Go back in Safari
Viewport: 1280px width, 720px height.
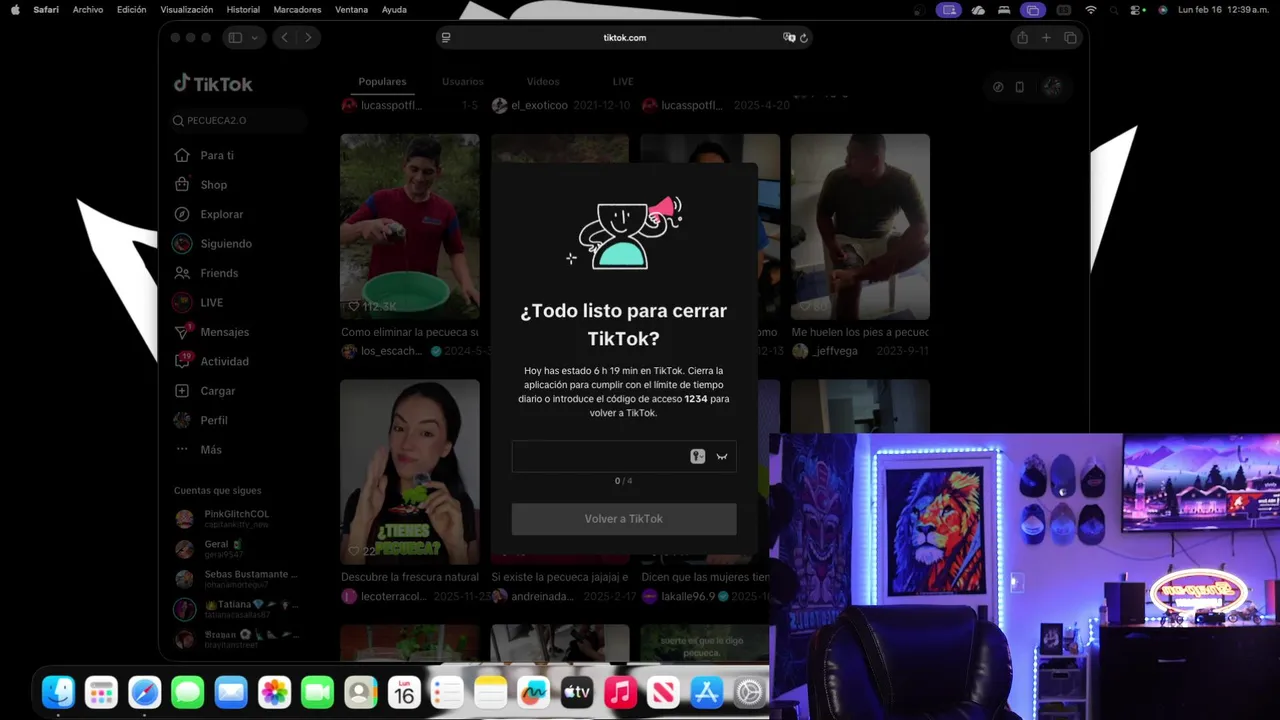285,38
